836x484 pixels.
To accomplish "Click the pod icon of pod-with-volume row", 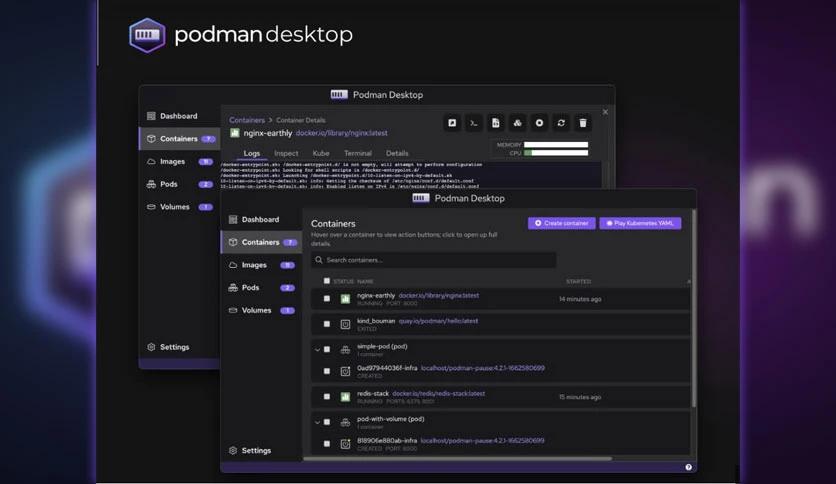I will coord(345,422).
